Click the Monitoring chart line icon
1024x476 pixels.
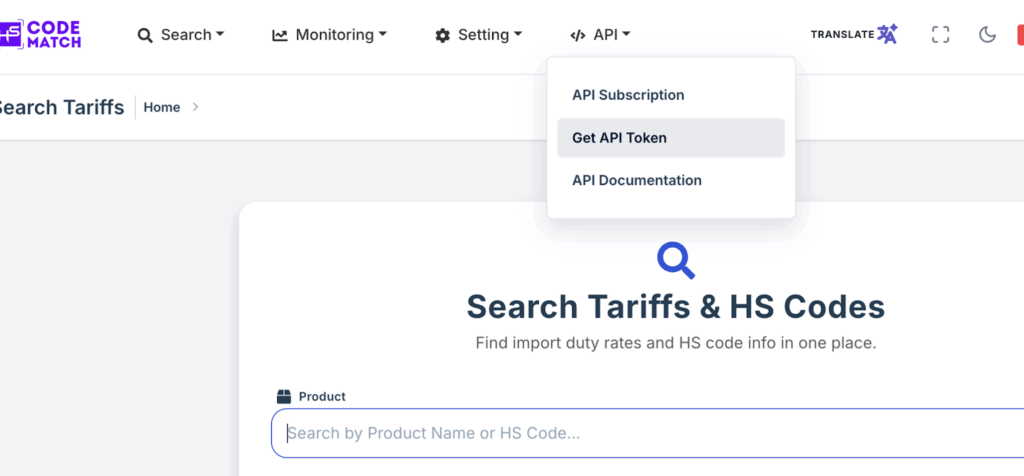(280, 35)
